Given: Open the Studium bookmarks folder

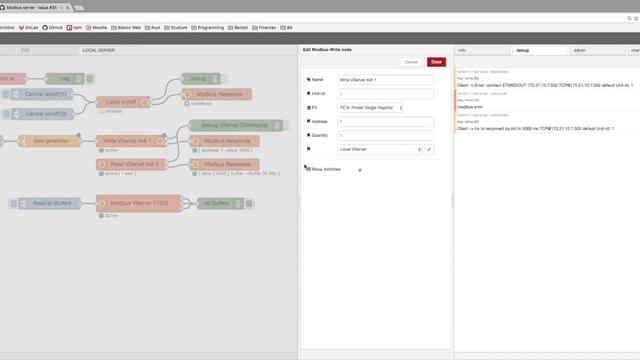Looking at the screenshot, I should pos(176,28).
